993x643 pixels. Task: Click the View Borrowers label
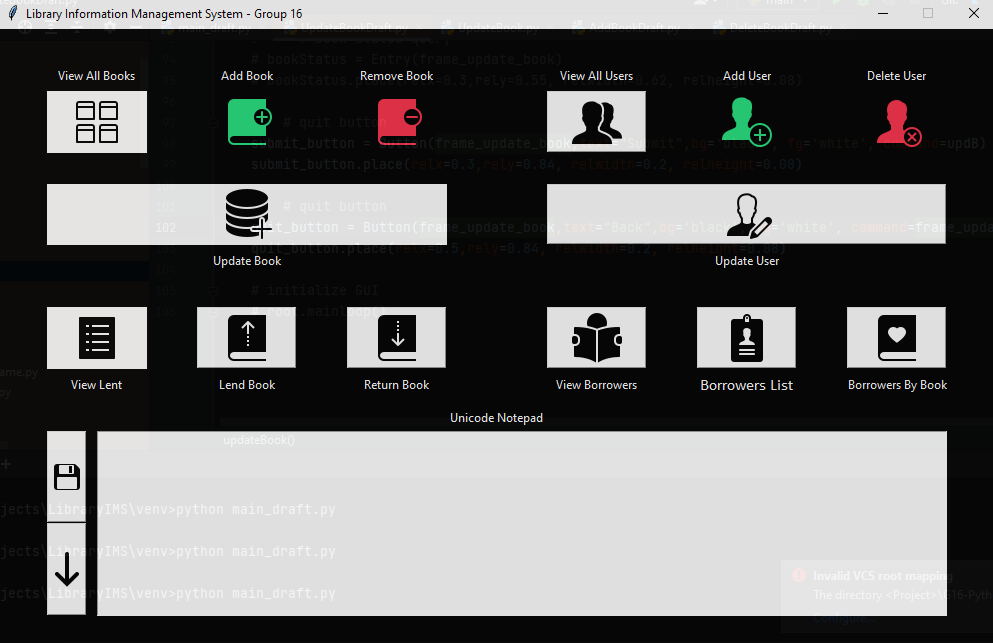[597, 385]
